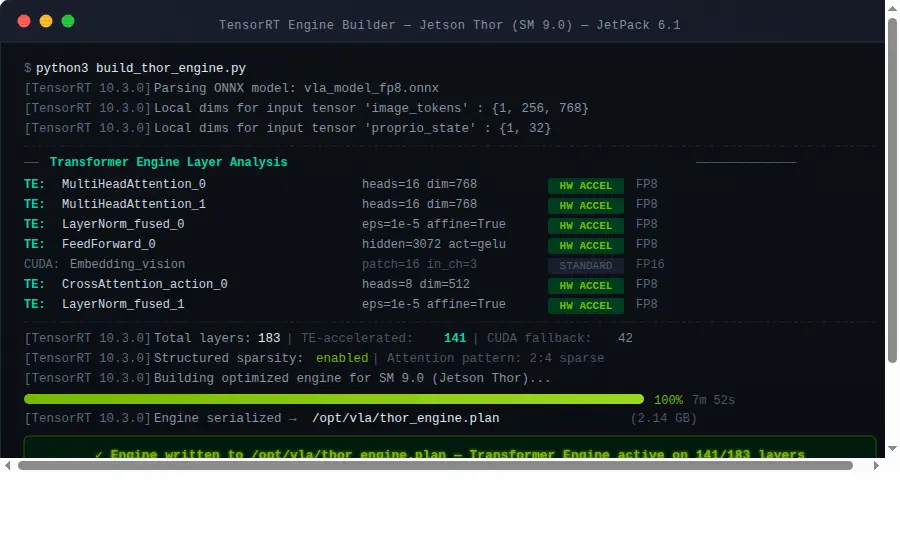Click the 'Building optimized engine for SM 9.0' line

tap(352, 379)
